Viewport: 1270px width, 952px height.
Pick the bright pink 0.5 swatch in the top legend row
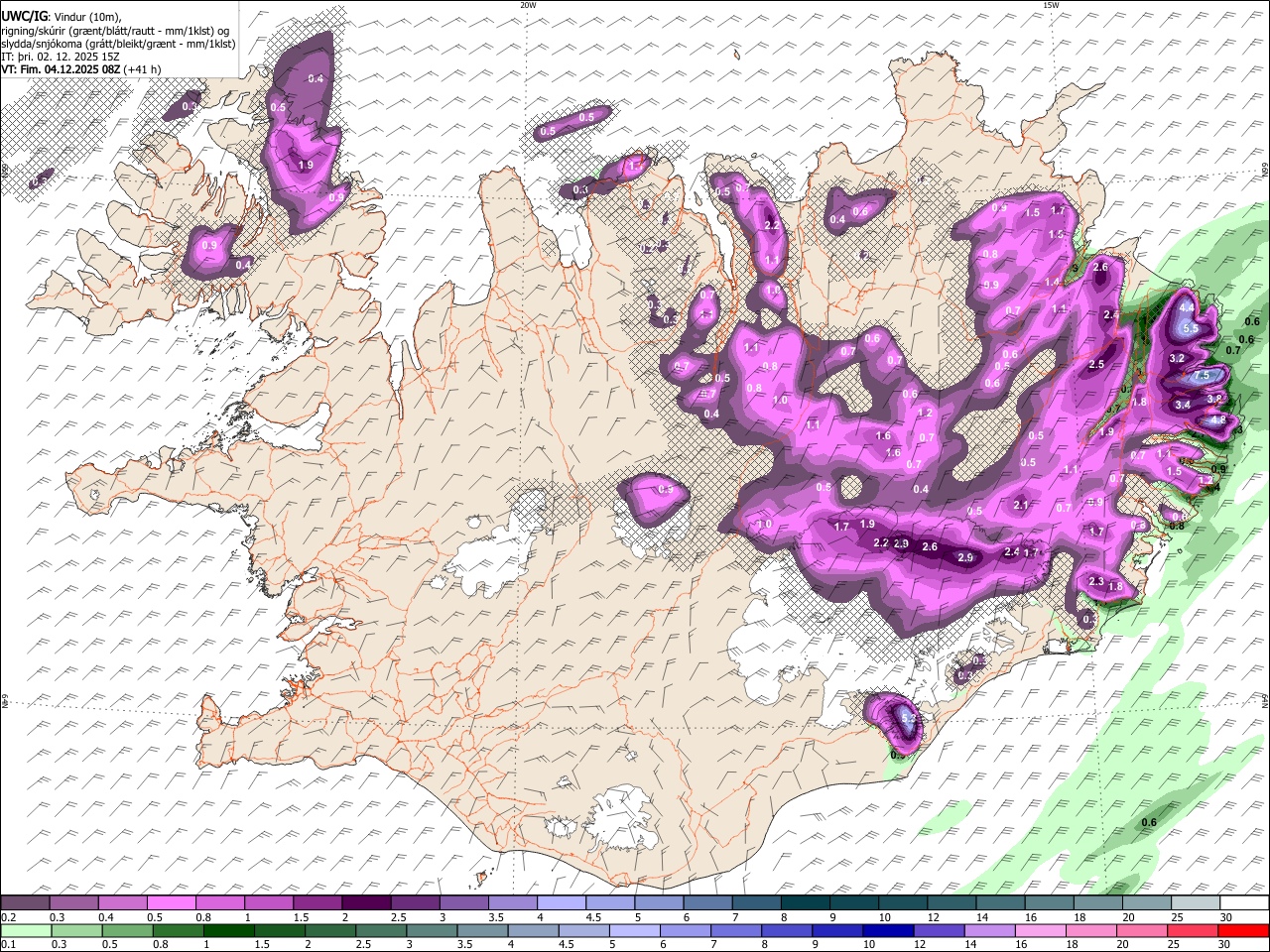[x=171, y=902]
